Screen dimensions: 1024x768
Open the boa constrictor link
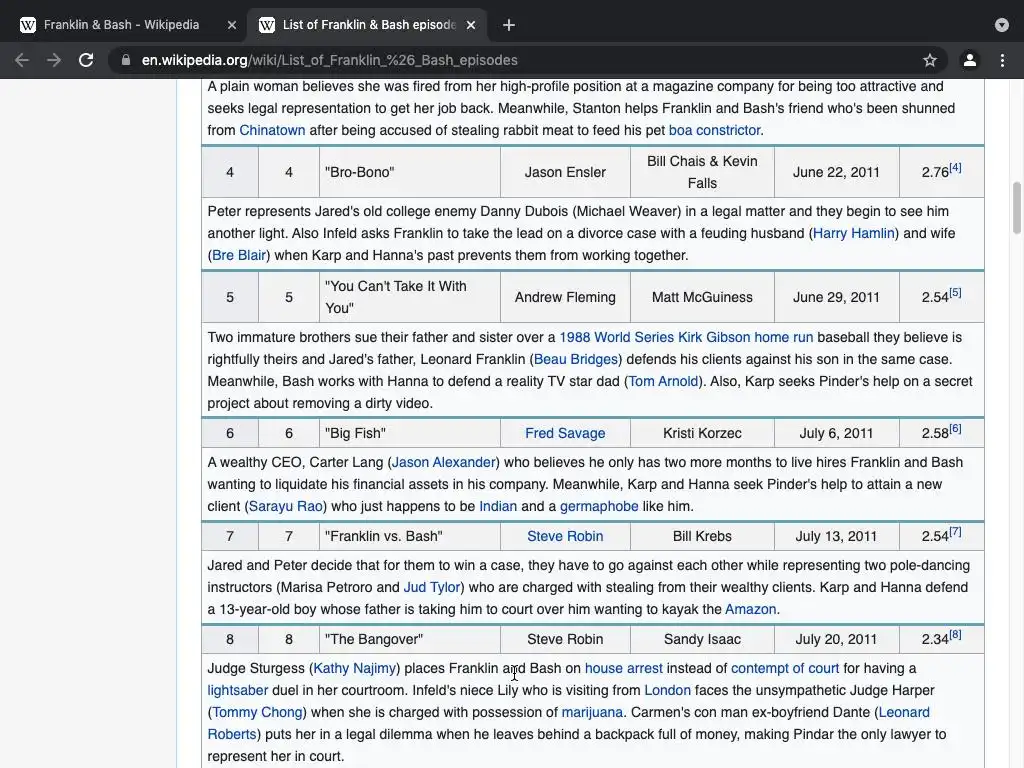(x=714, y=130)
